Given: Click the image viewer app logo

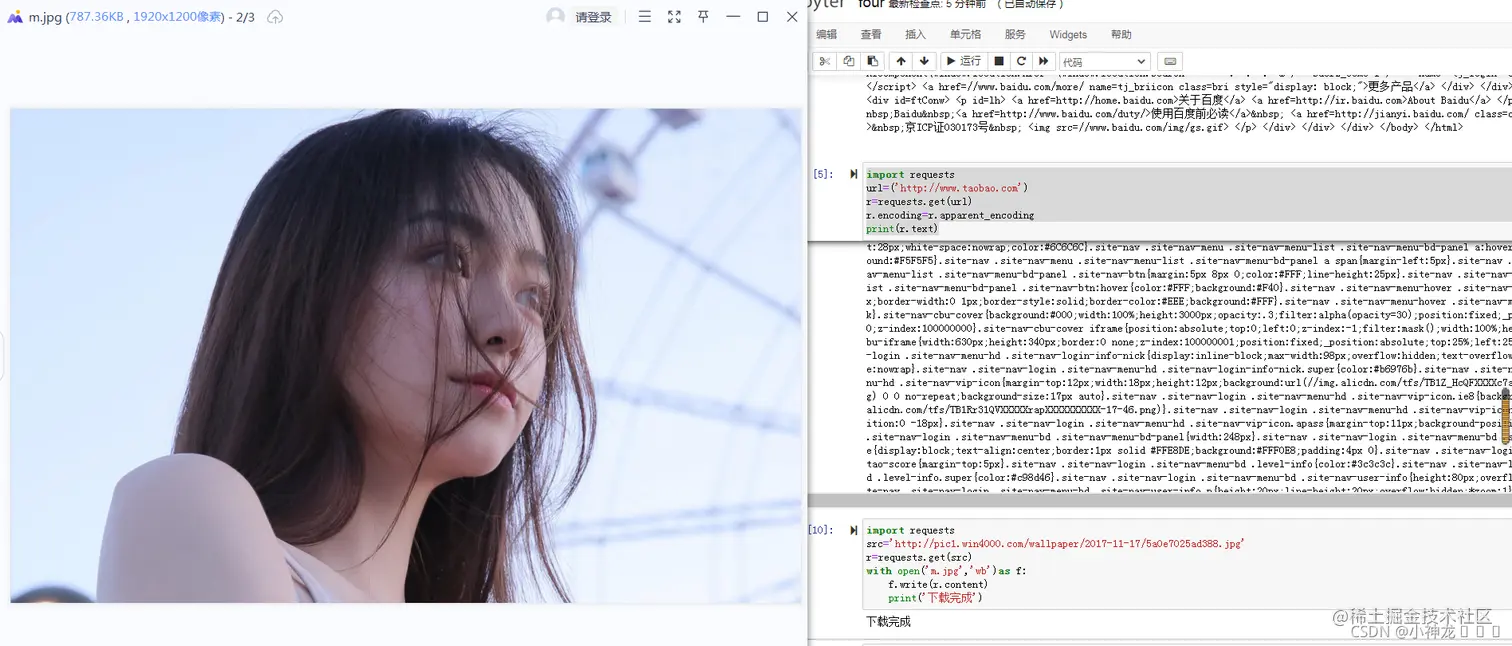Looking at the screenshot, I should click(x=15, y=17).
